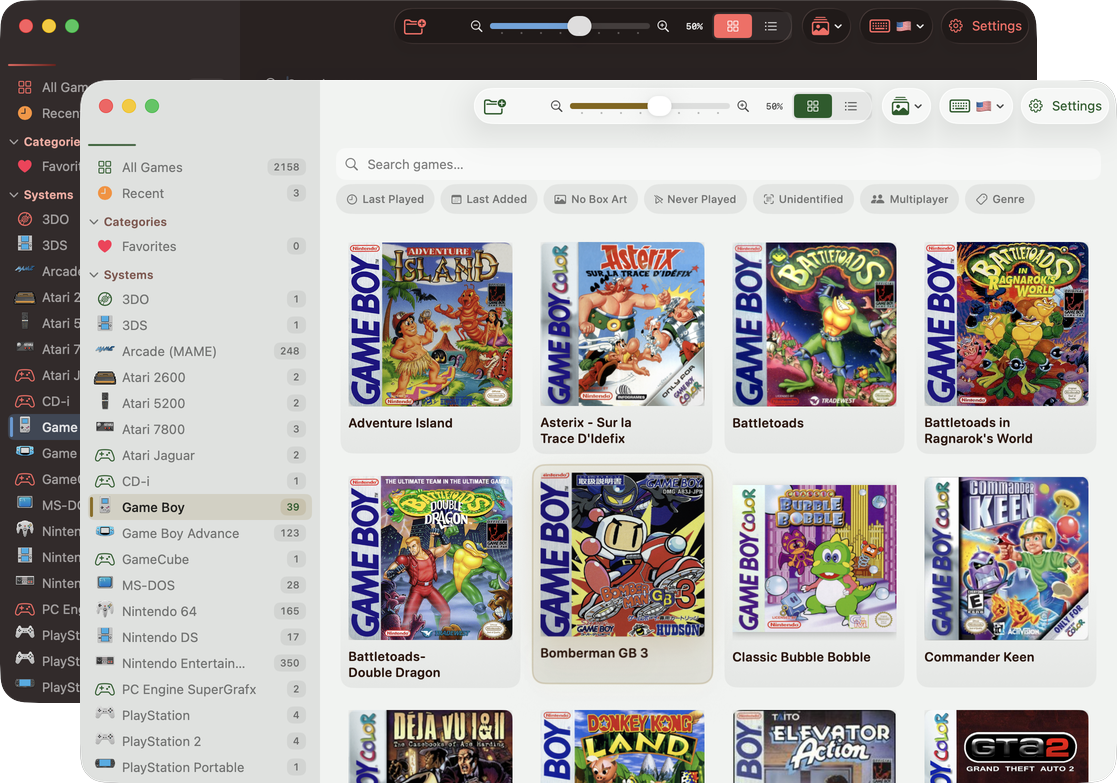Open the keyboard language dropdown in front window
The height and width of the screenshot is (783, 1117).
point(976,106)
